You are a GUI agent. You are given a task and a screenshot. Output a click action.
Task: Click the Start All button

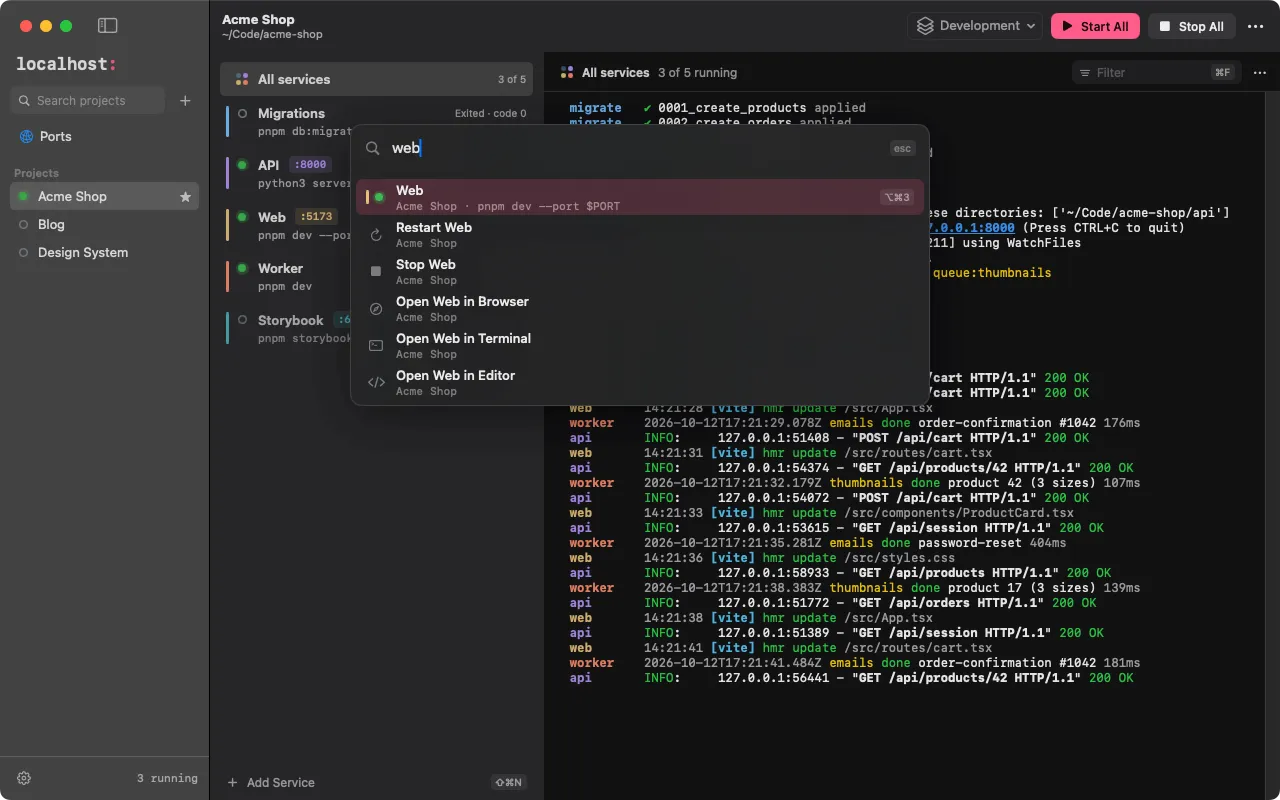[x=1095, y=26]
